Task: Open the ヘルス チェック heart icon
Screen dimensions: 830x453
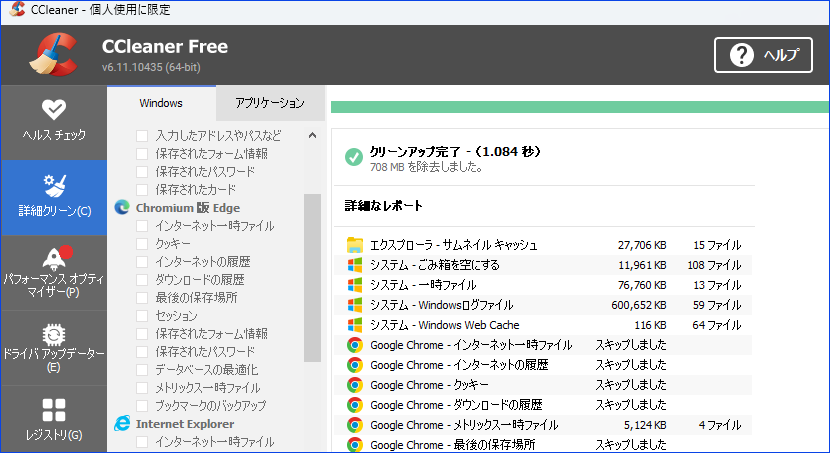Action: click(53, 110)
